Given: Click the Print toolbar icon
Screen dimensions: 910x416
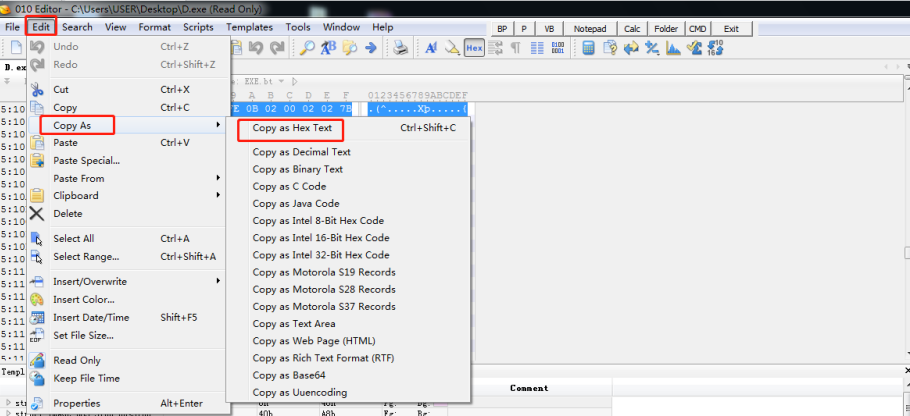Looking at the screenshot, I should (400, 48).
